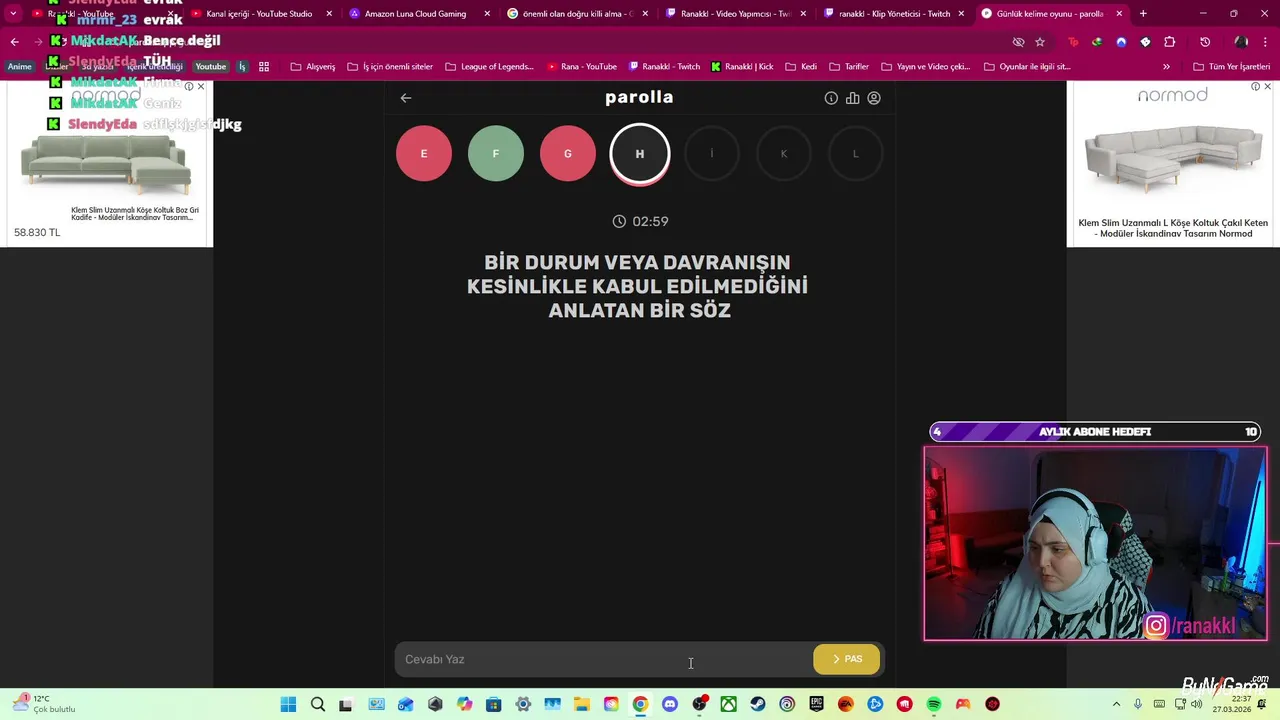This screenshot has width=1280, height=720.
Task: Open the Anime bookmark chip
Action: (20, 67)
